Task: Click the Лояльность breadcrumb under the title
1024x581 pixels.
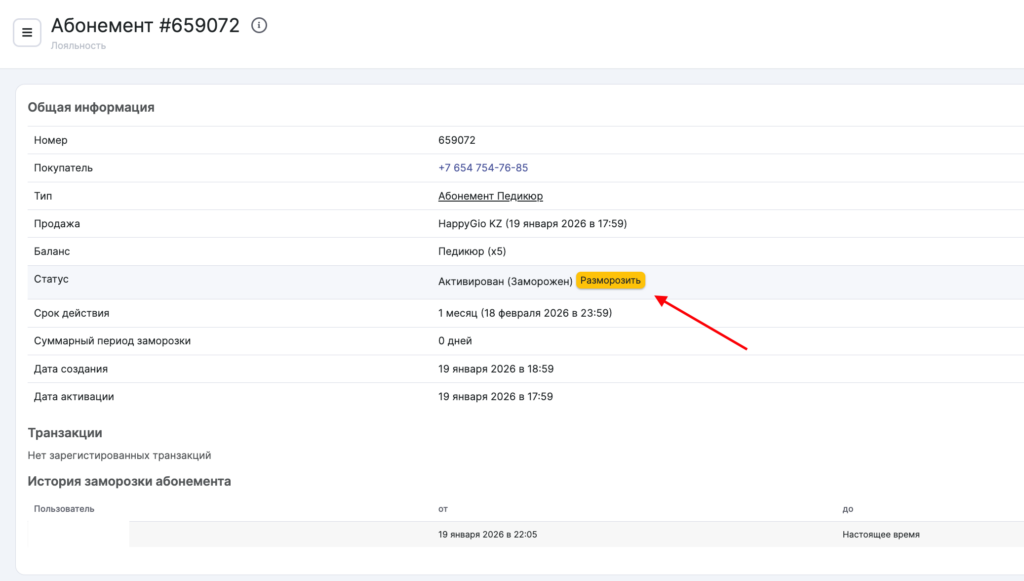Action: [78, 46]
